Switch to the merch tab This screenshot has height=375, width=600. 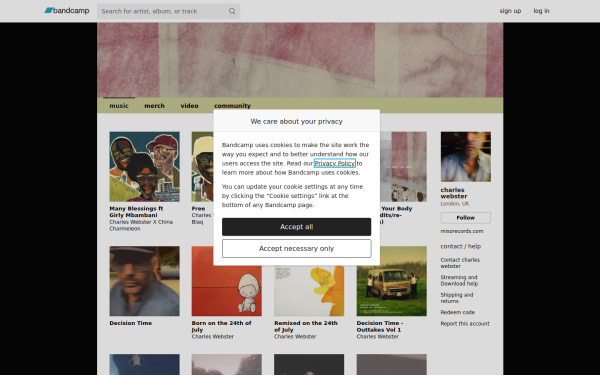coord(155,106)
